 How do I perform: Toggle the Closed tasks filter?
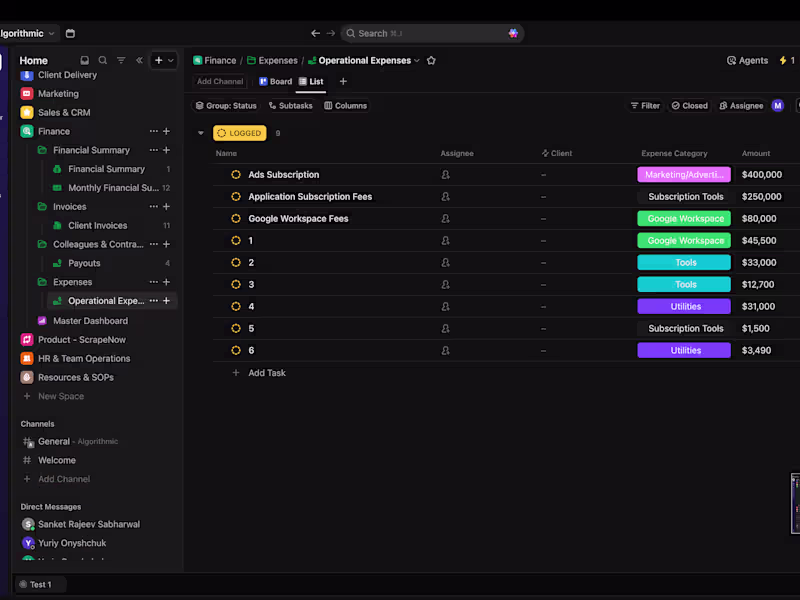tap(689, 106)
